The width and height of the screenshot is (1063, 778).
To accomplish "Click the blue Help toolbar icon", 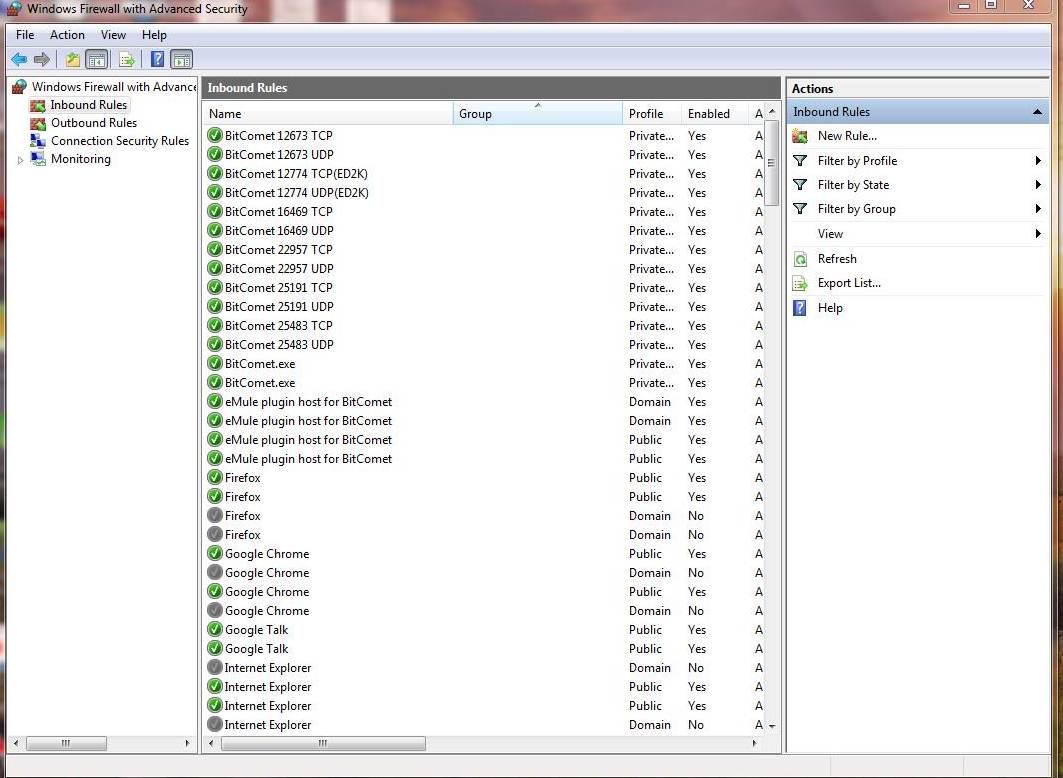I will (157, 60).
